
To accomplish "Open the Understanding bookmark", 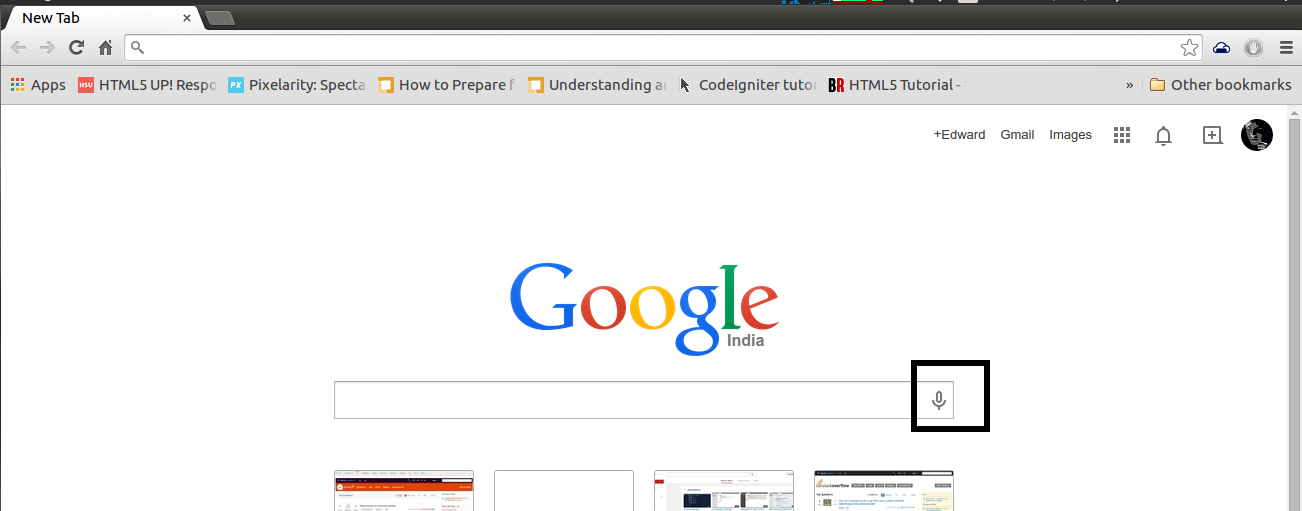I will (x=597, y=85).
